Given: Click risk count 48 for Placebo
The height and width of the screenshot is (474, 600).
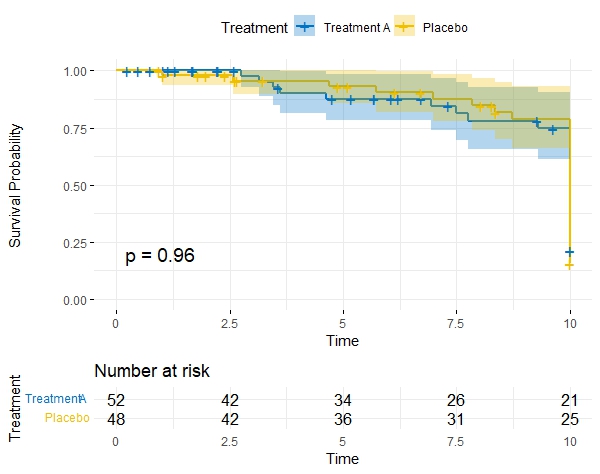Looking at the screenshot, I should click(x=116, y=417).
